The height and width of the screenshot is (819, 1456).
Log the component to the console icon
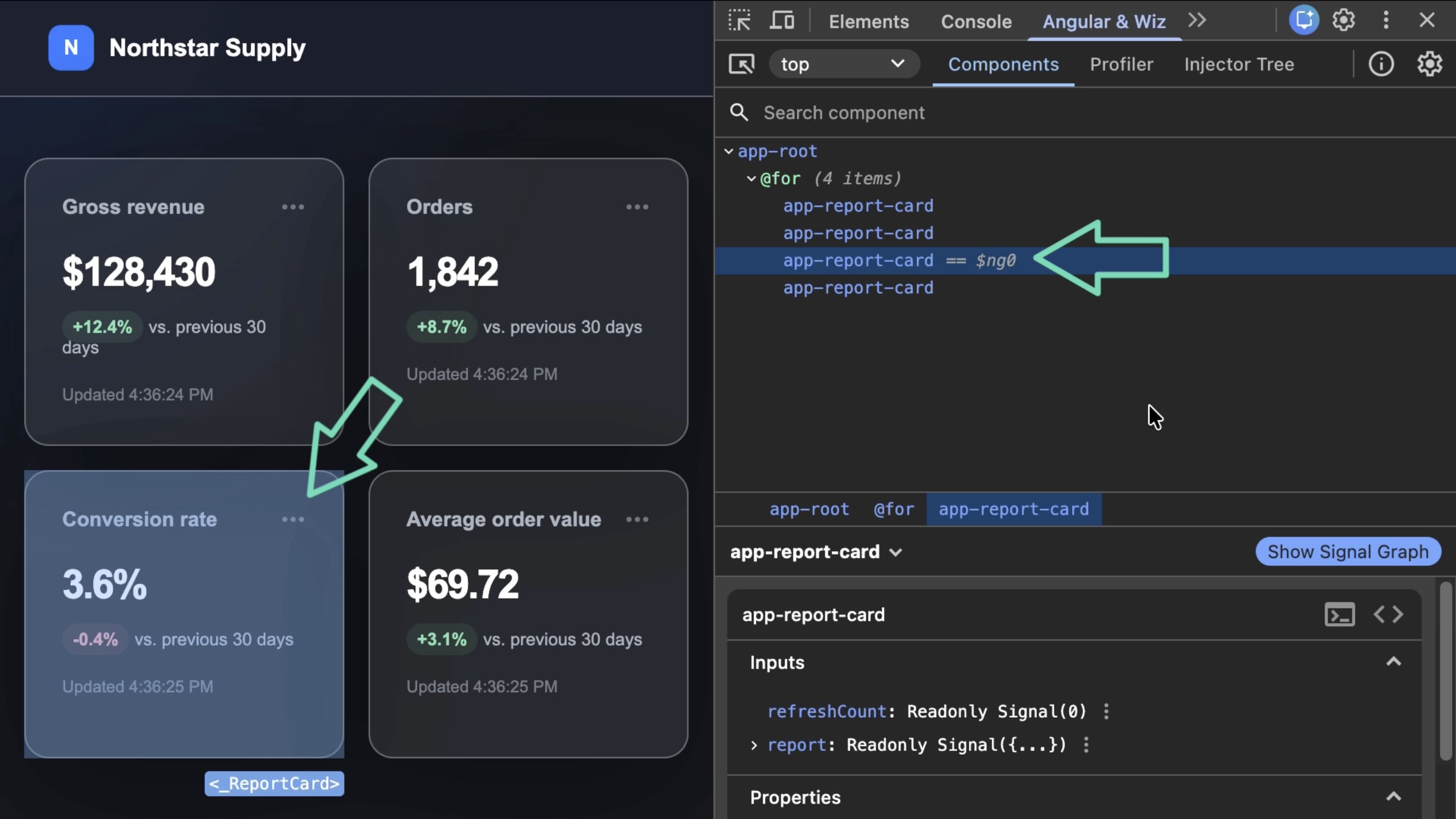[x=1339, y=615]
